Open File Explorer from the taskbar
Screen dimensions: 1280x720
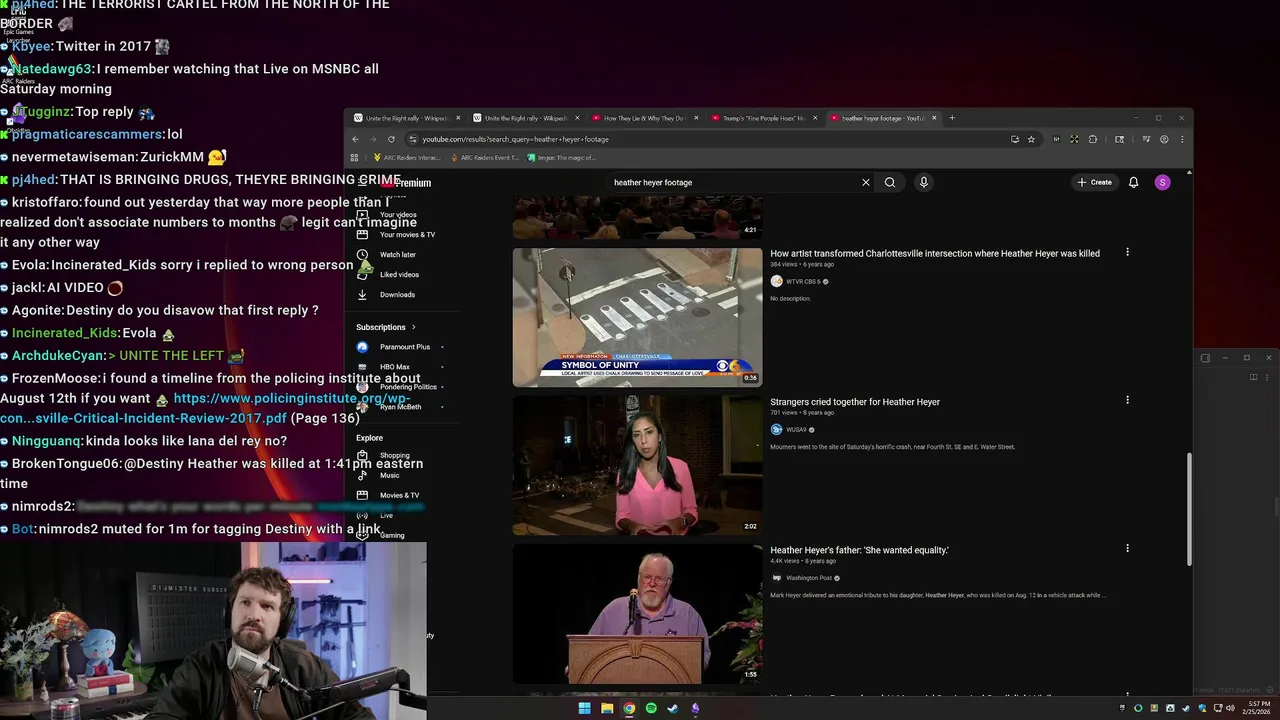tap(607, 708)
